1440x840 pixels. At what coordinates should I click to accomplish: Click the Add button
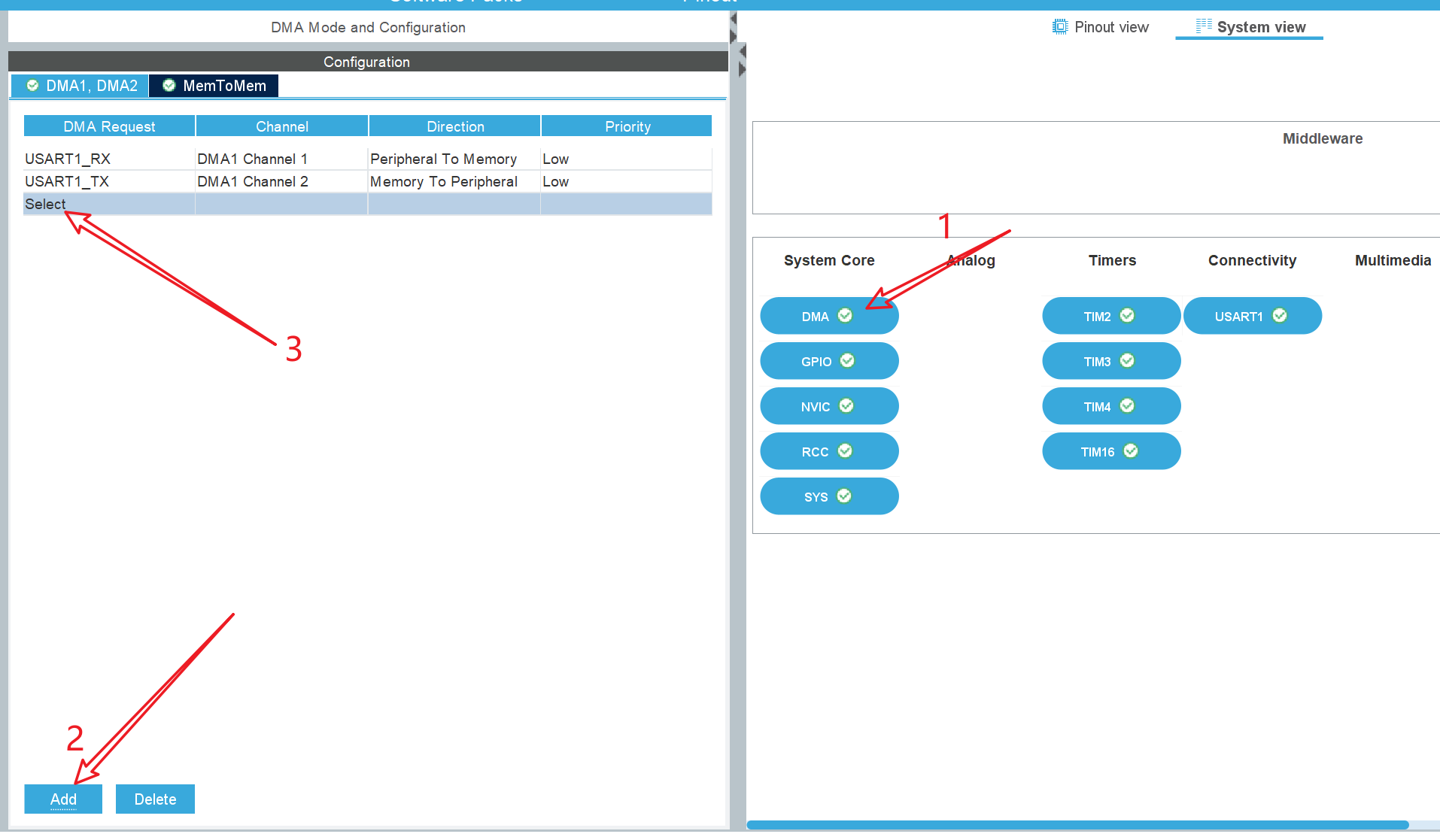click(x=63, y=799)
